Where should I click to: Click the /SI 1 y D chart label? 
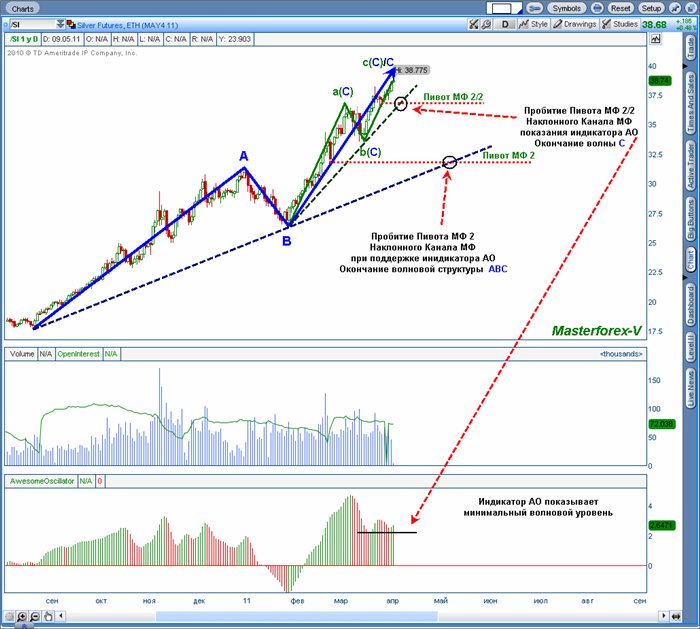24,39
